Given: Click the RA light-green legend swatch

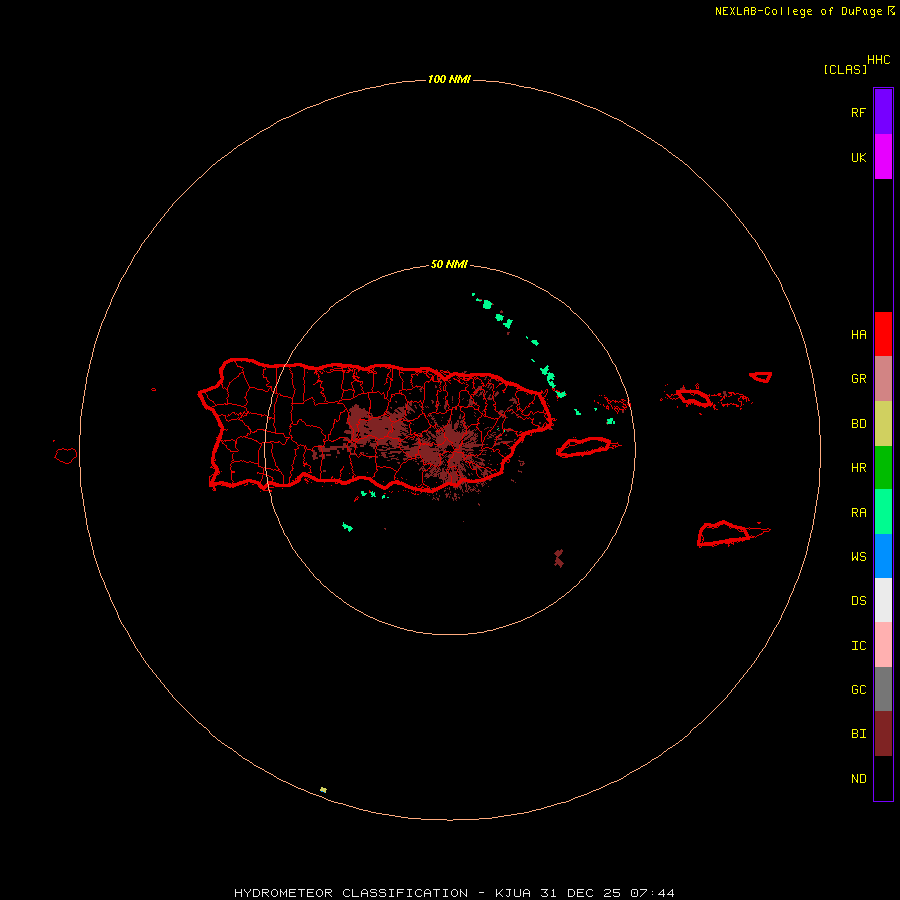Looking at the screenshot, I should [x=883, y=512].
